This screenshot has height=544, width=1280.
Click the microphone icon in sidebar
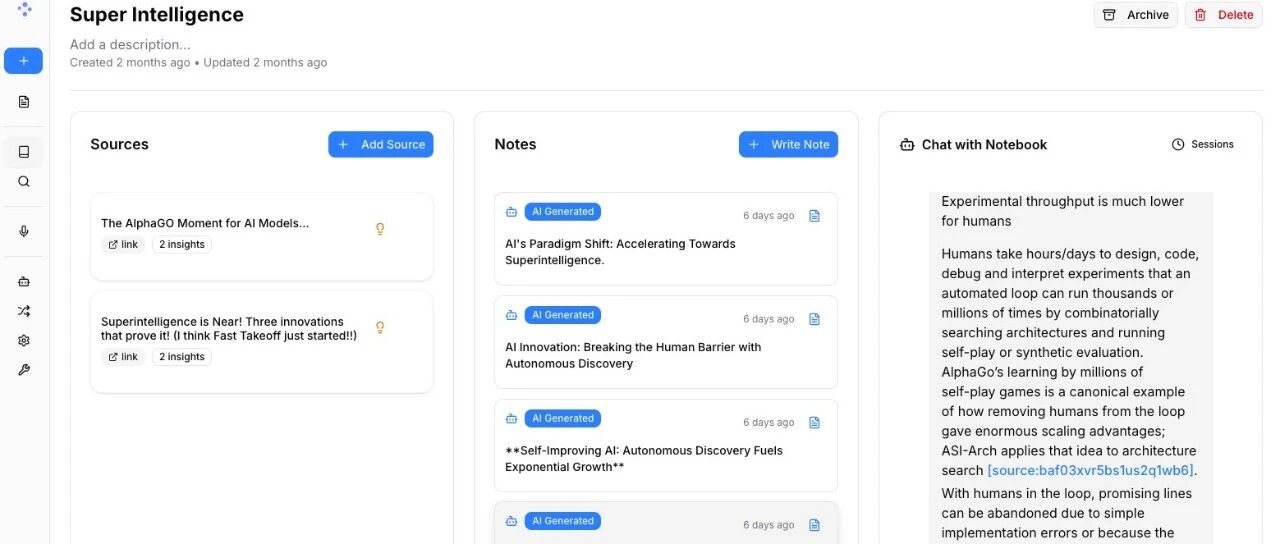(24, 231)
